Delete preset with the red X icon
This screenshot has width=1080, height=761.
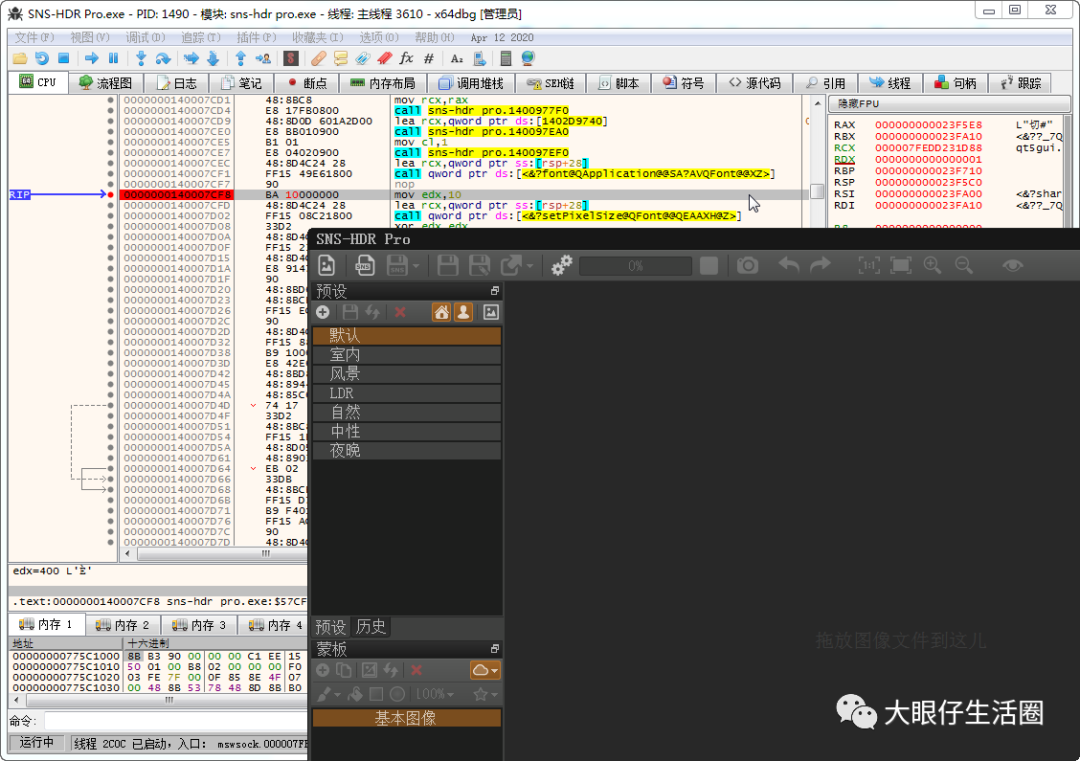click(x=399, y=313)
